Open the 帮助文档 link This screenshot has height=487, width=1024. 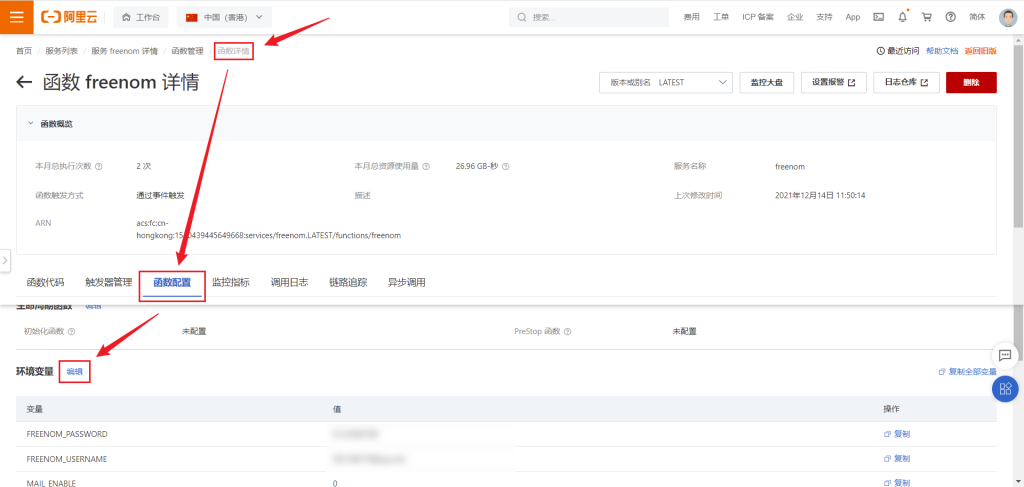point(942,51)
